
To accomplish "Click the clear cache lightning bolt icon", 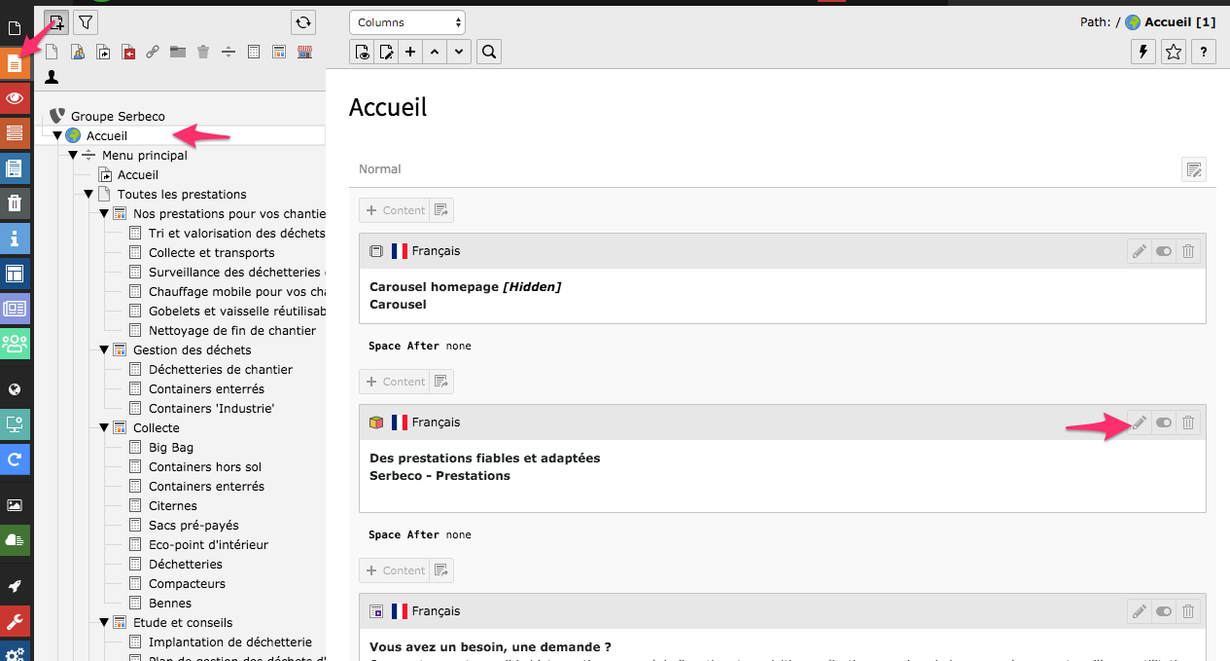I will pos(1143,52).
